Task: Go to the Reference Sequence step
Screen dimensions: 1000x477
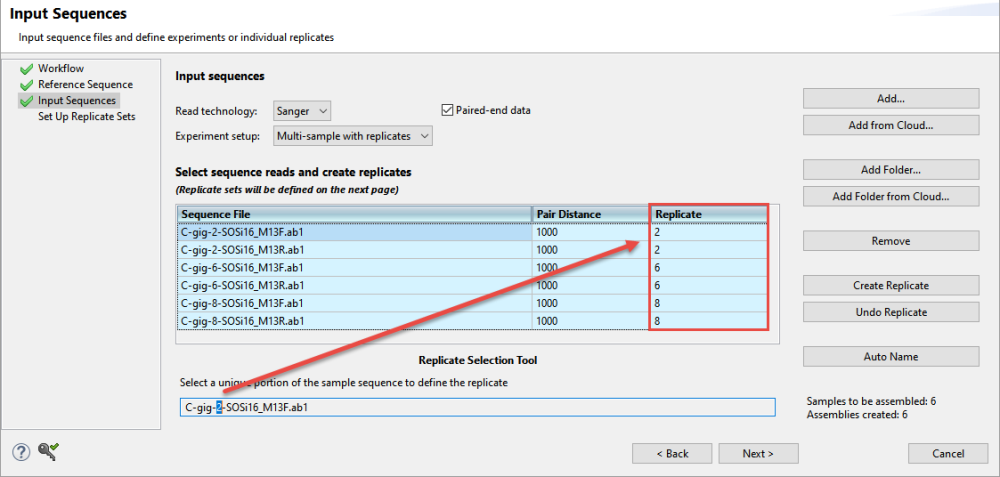Action: point(85,84)
